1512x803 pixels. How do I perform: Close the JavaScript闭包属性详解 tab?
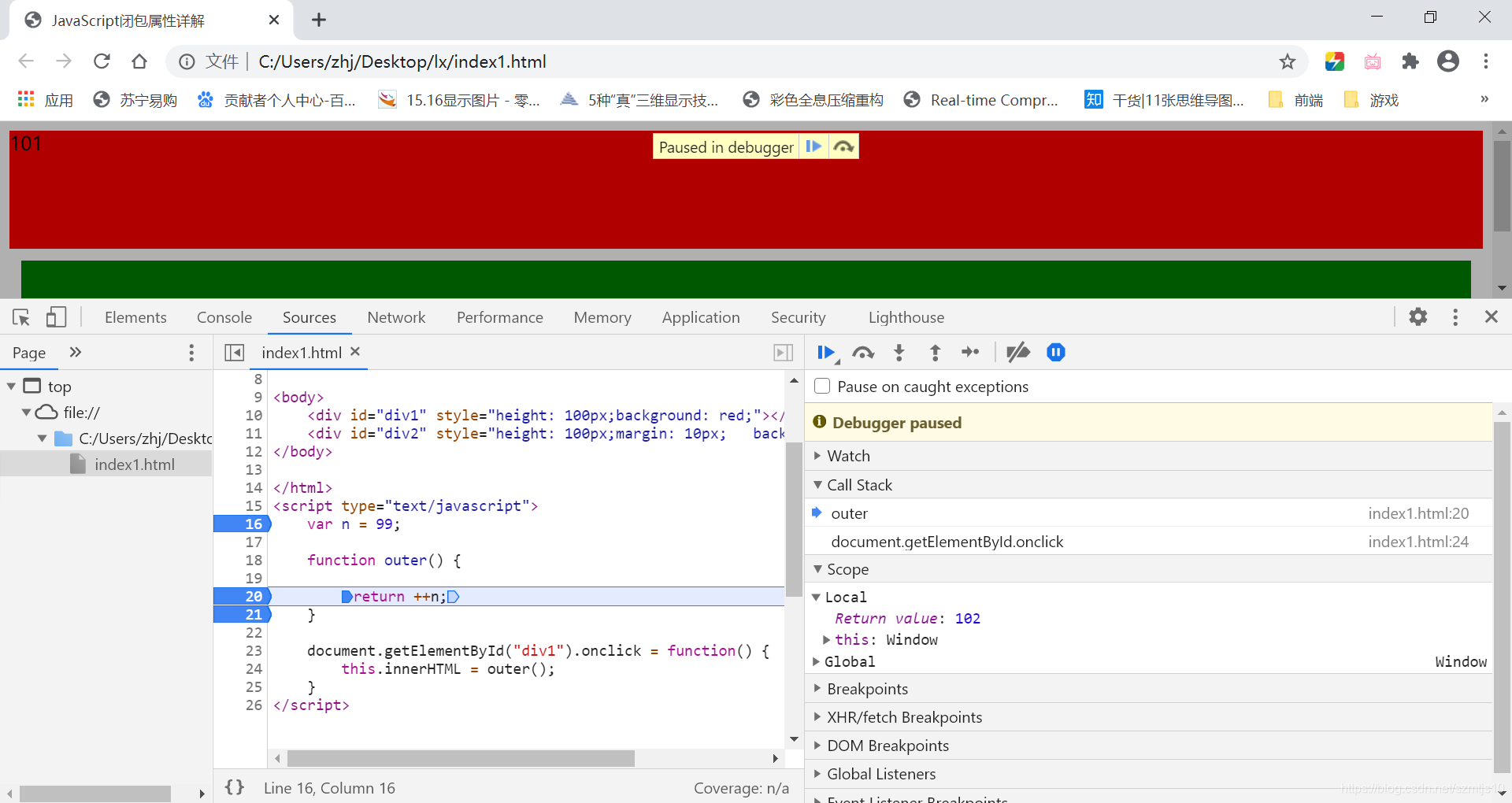click(x=273, y=20)
